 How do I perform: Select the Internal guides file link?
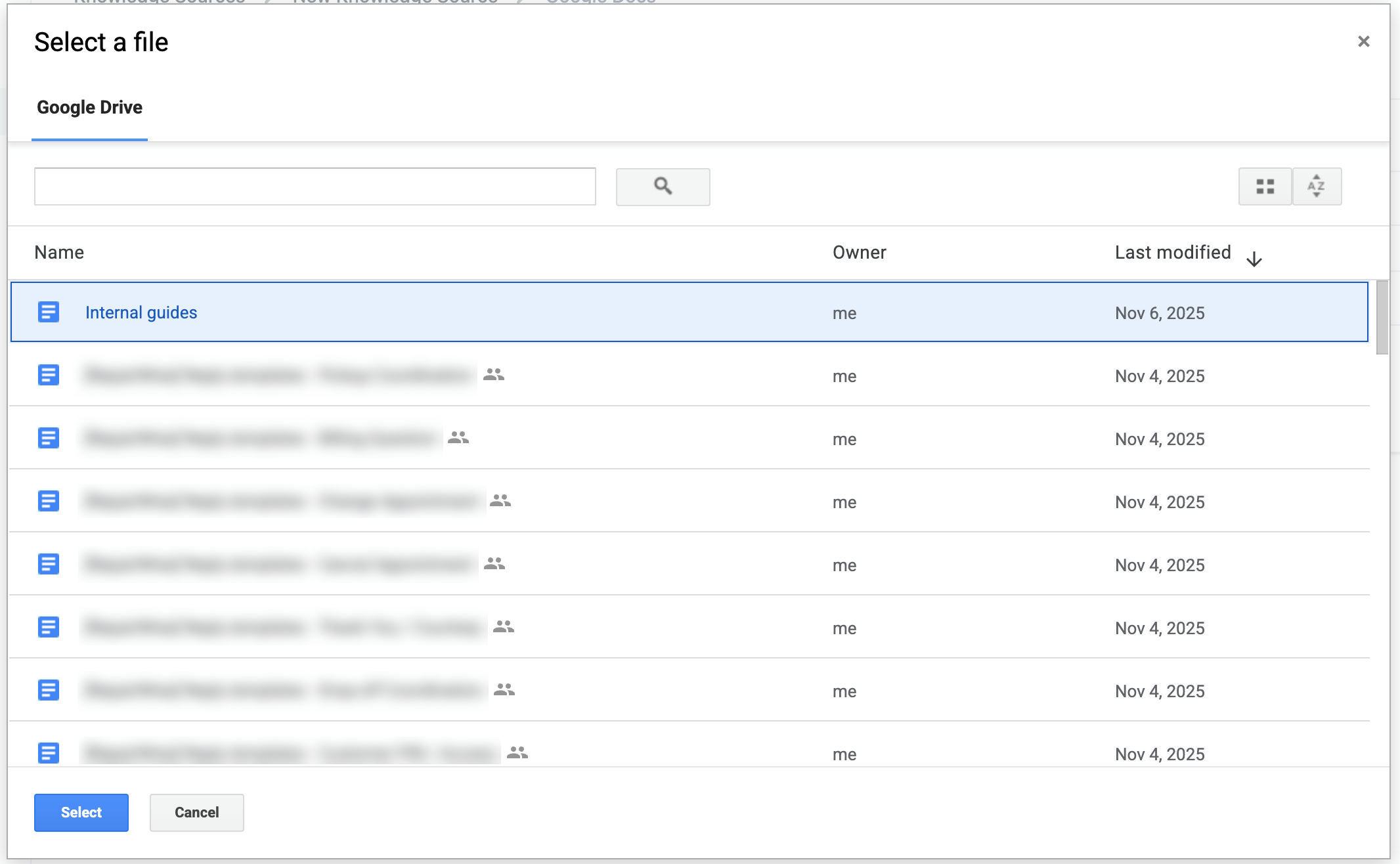click(141, 313)
